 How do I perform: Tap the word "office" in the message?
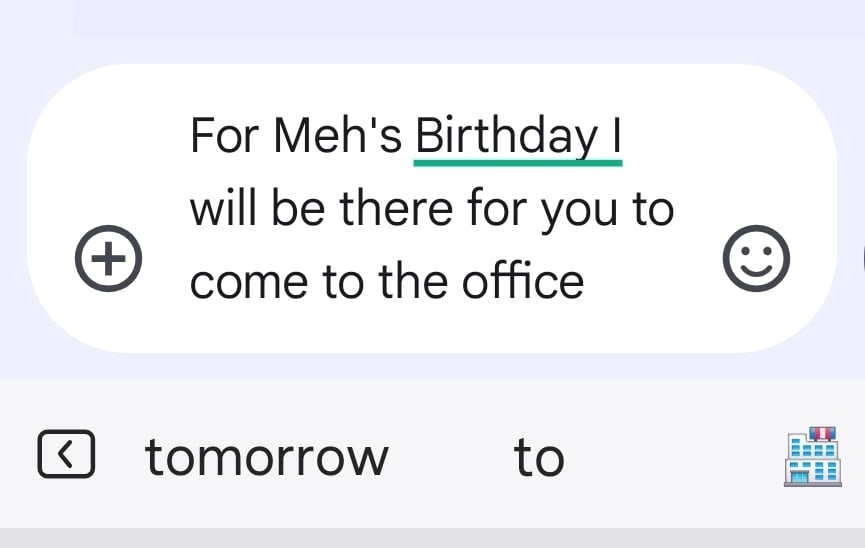tap(523, 282)
